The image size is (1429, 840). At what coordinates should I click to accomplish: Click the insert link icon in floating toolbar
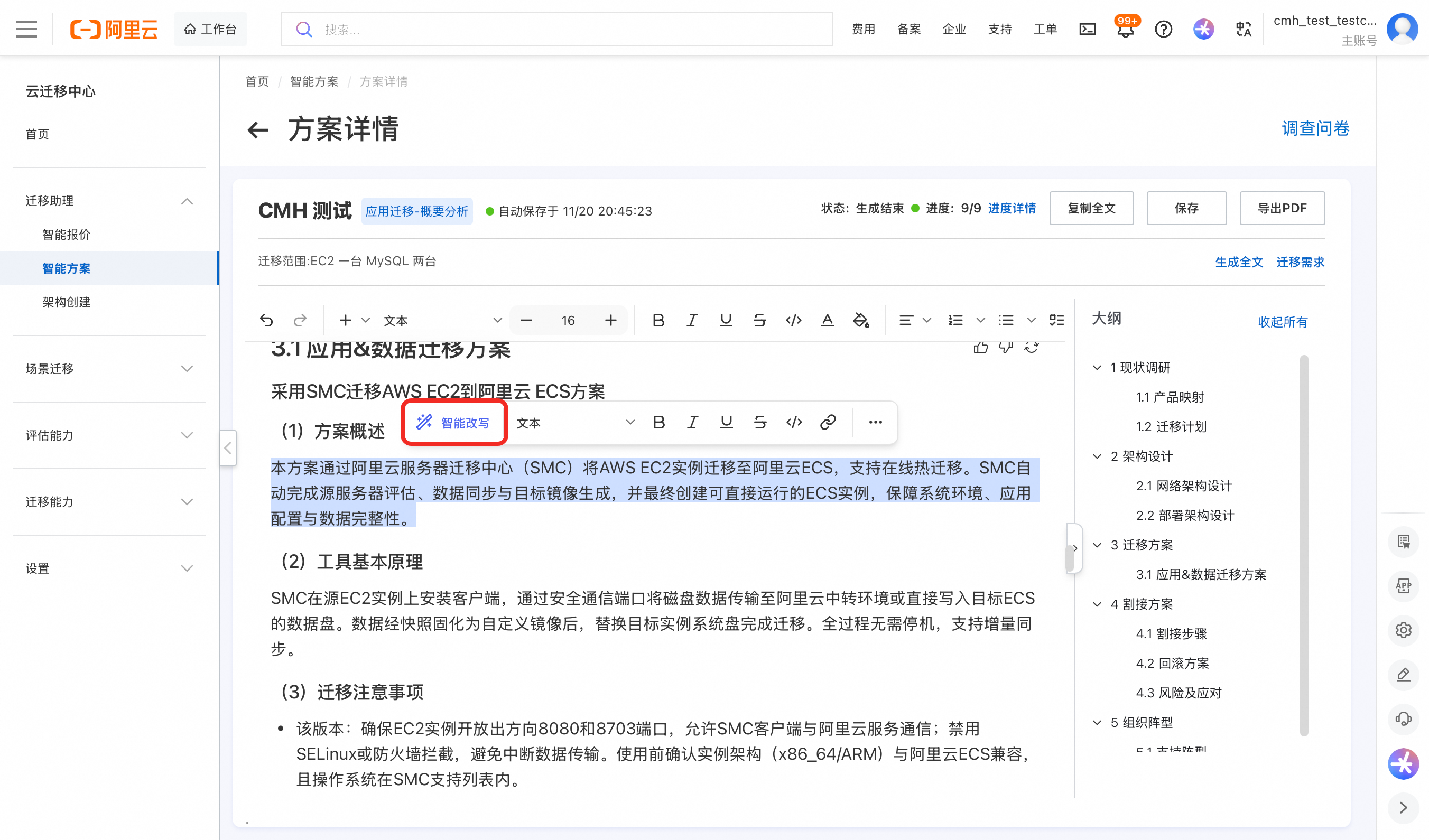point(828,422)
